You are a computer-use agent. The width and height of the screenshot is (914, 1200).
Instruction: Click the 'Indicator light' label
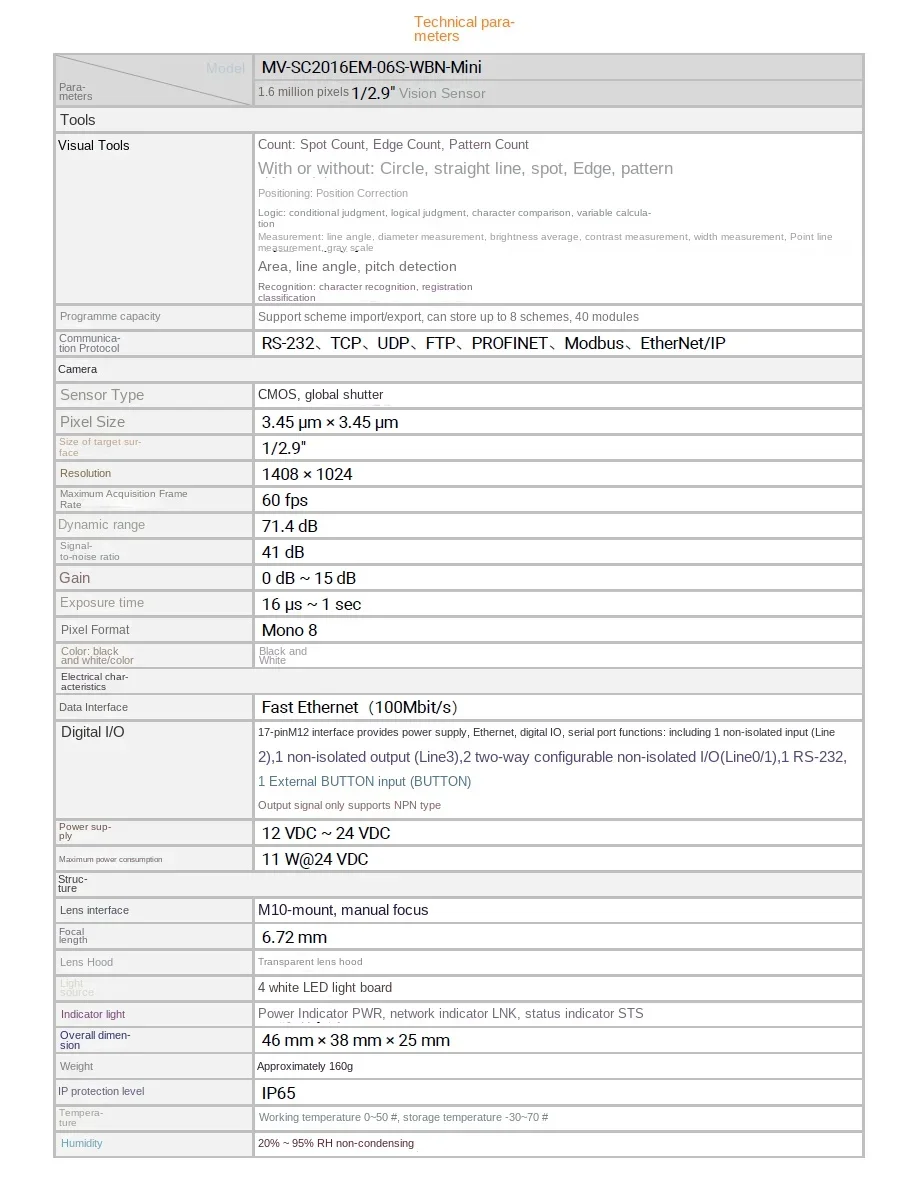point(93,1015)
